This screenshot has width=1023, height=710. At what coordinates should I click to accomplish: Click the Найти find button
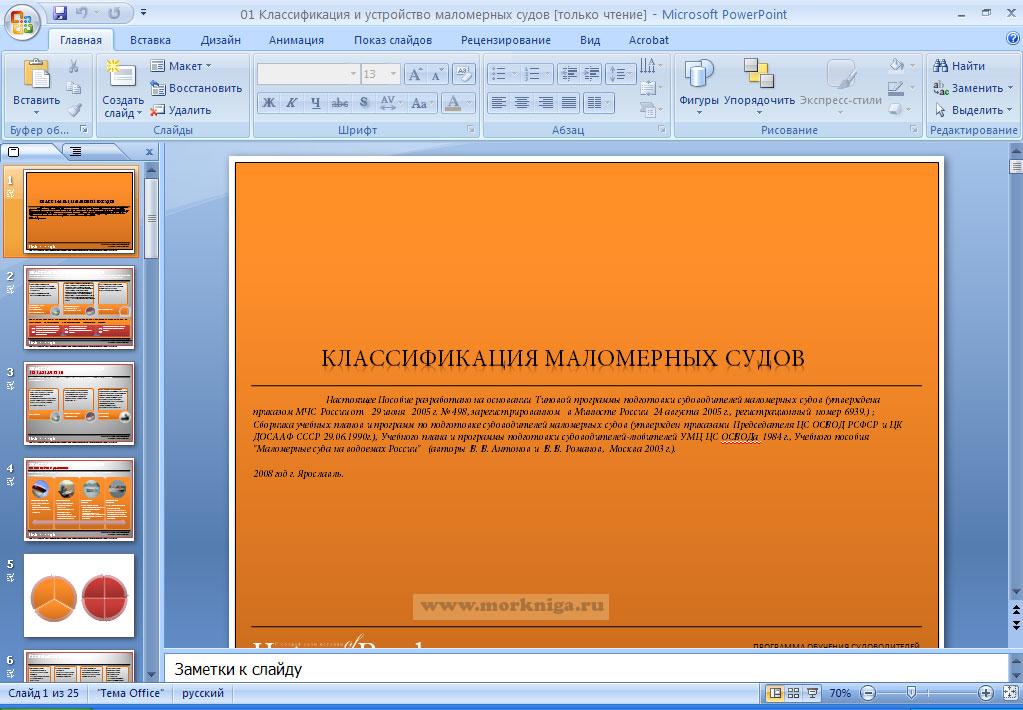point(959,66)
